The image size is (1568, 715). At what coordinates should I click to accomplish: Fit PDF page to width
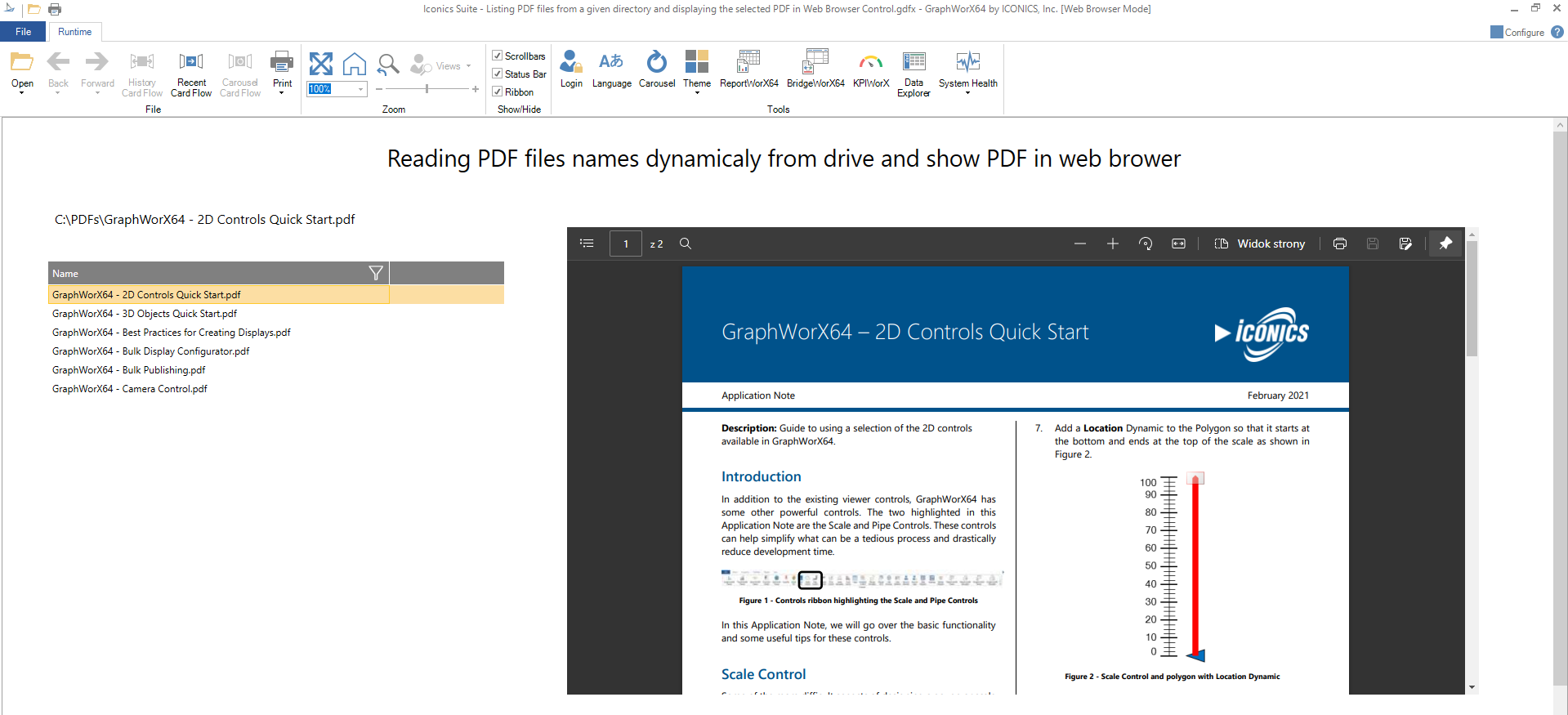pyautogui.click(x=1178, y=244)
